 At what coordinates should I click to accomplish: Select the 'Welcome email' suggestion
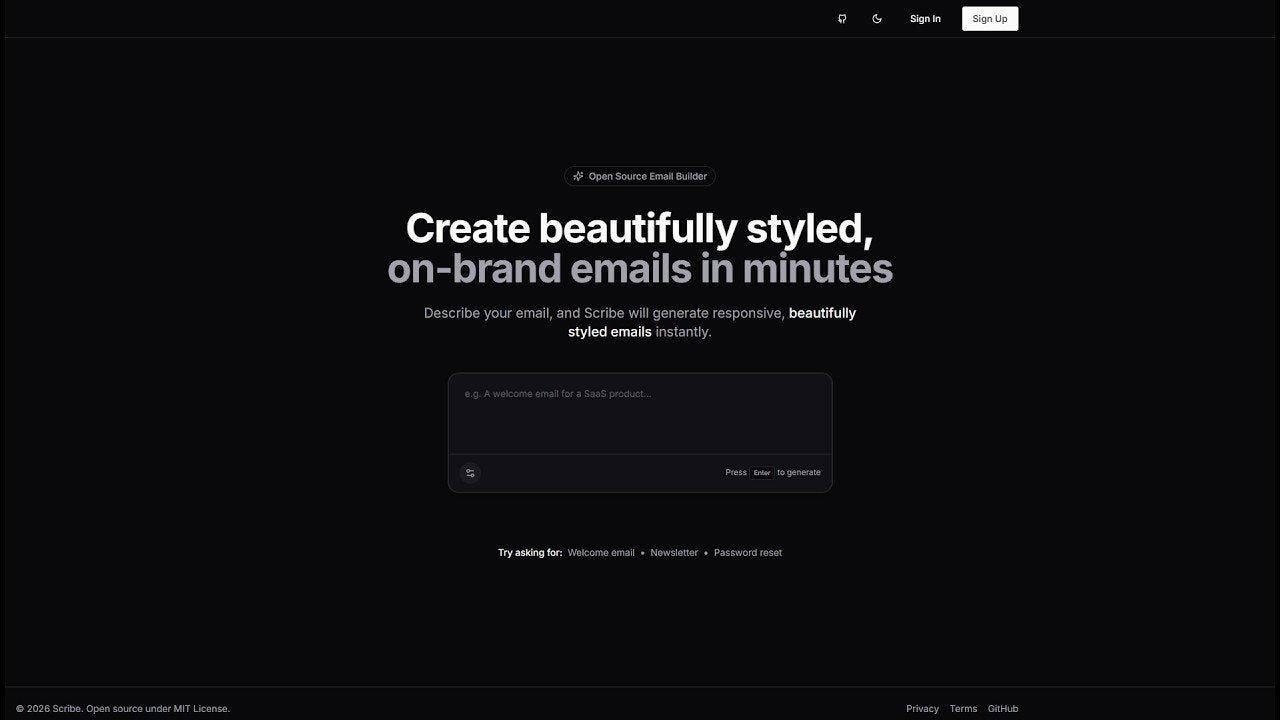601,552
